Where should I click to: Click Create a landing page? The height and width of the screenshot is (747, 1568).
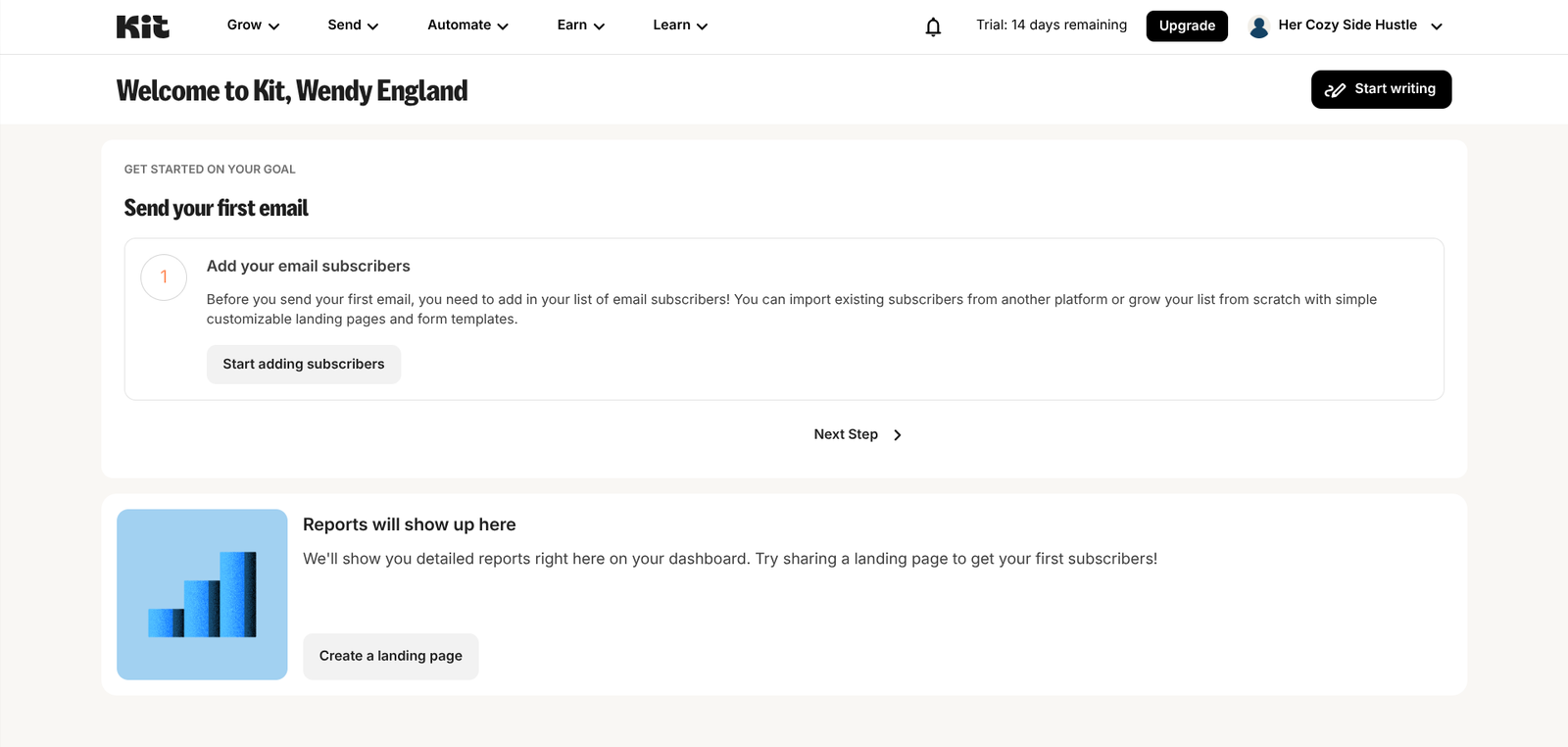(x=391, y=656)
